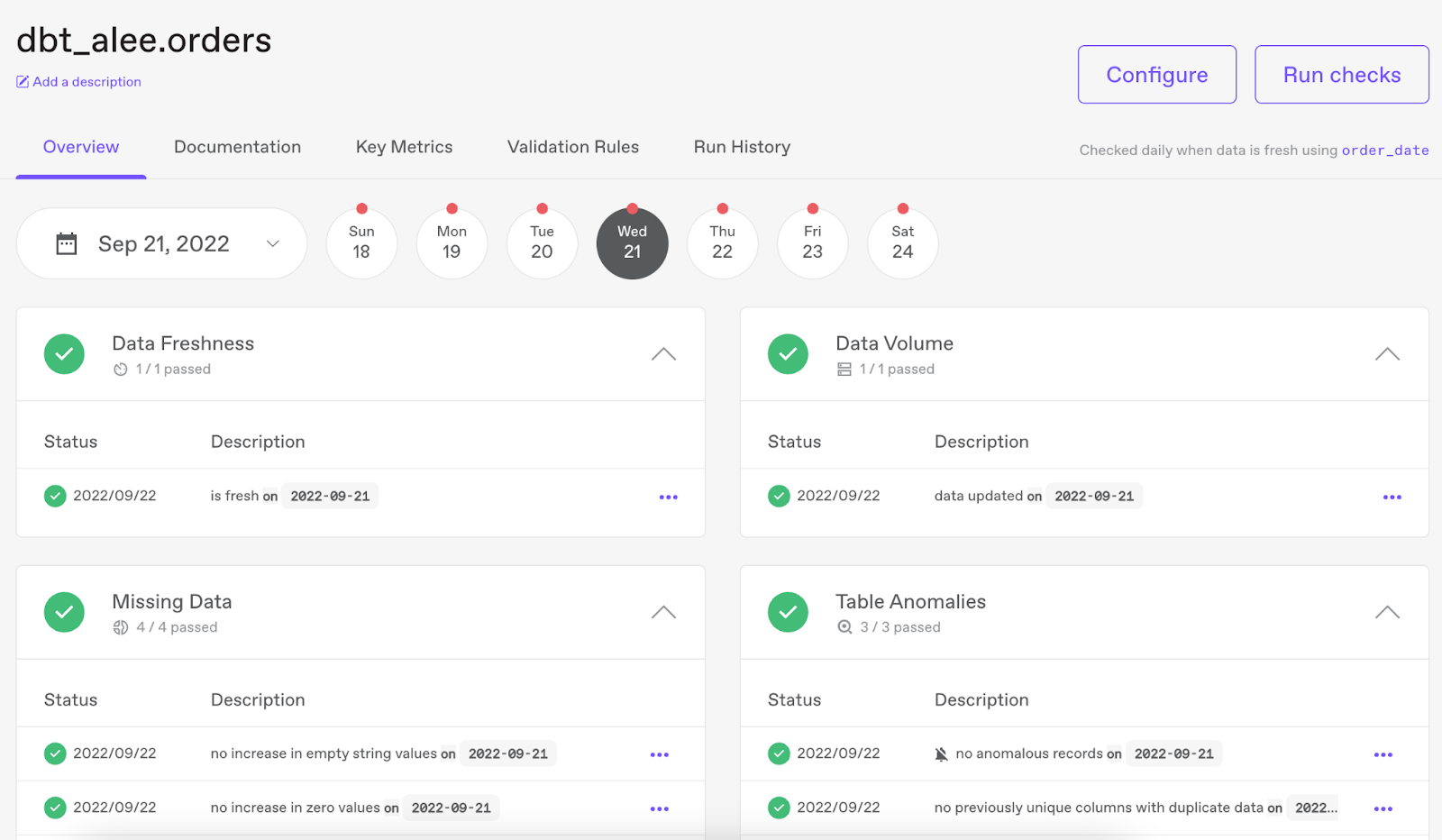Click status check icon on 'is fresh' row
Image resolution: width=1442 pixels, height=840 pixels.
click(x=55, y=496)
